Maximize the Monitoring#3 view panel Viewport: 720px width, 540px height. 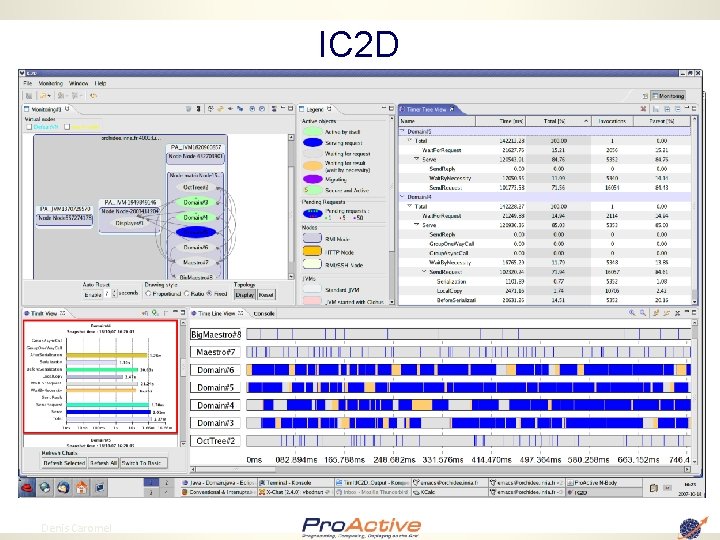point(290,108)
